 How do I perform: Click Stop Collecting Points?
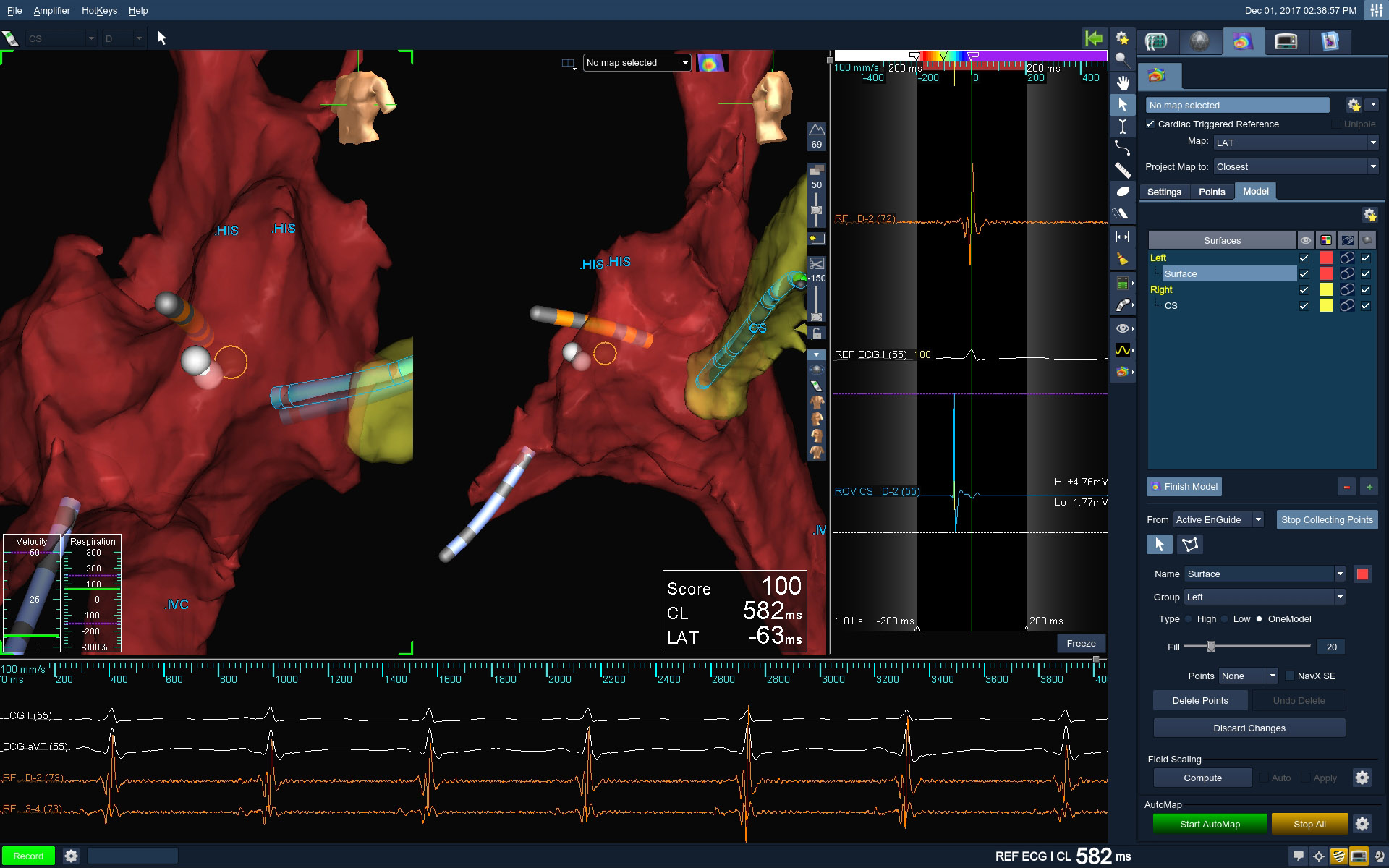click(x=1327, y=519)
